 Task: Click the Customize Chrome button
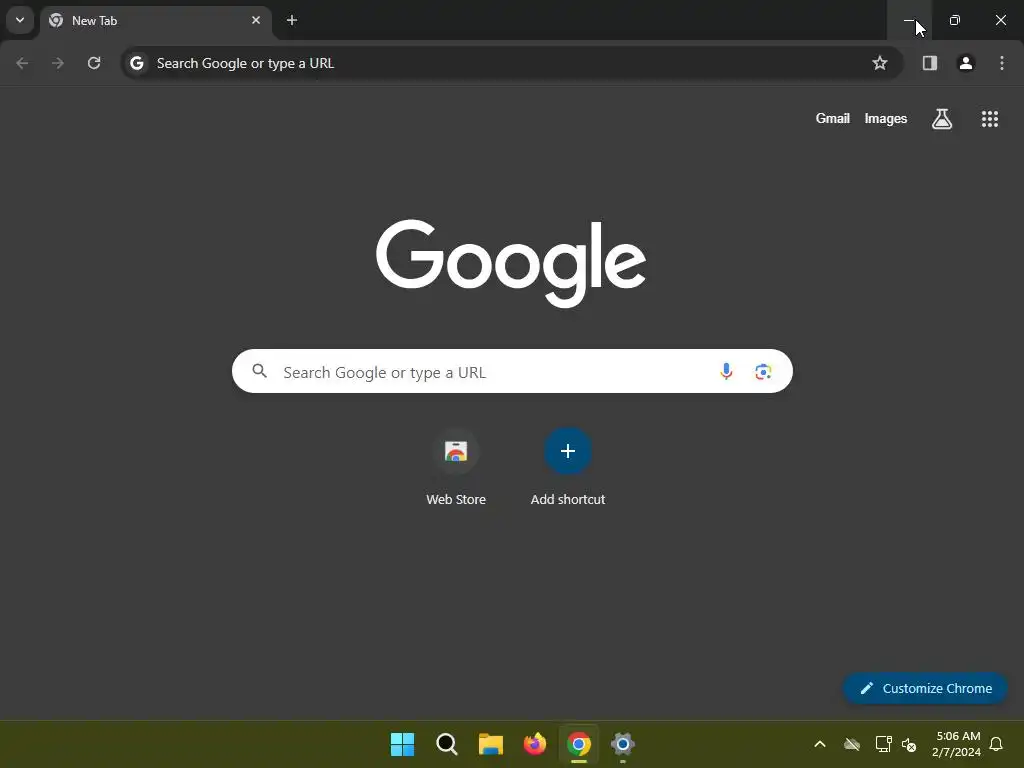pos(925,688)
